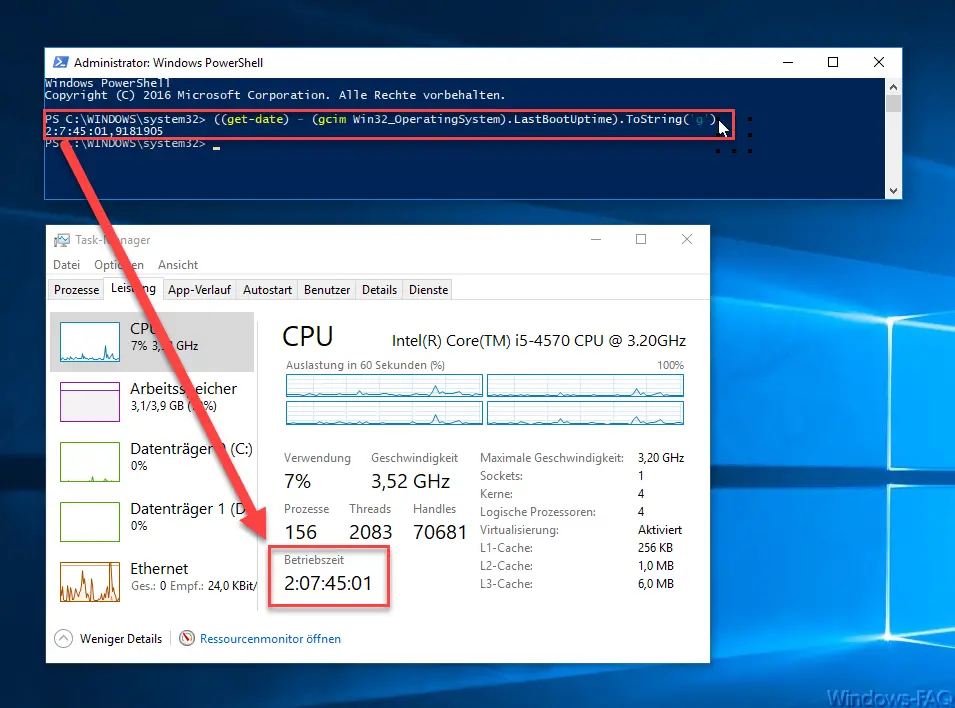
Task: Click the L1-Cache value 256 KB
Action: (655, 548)
